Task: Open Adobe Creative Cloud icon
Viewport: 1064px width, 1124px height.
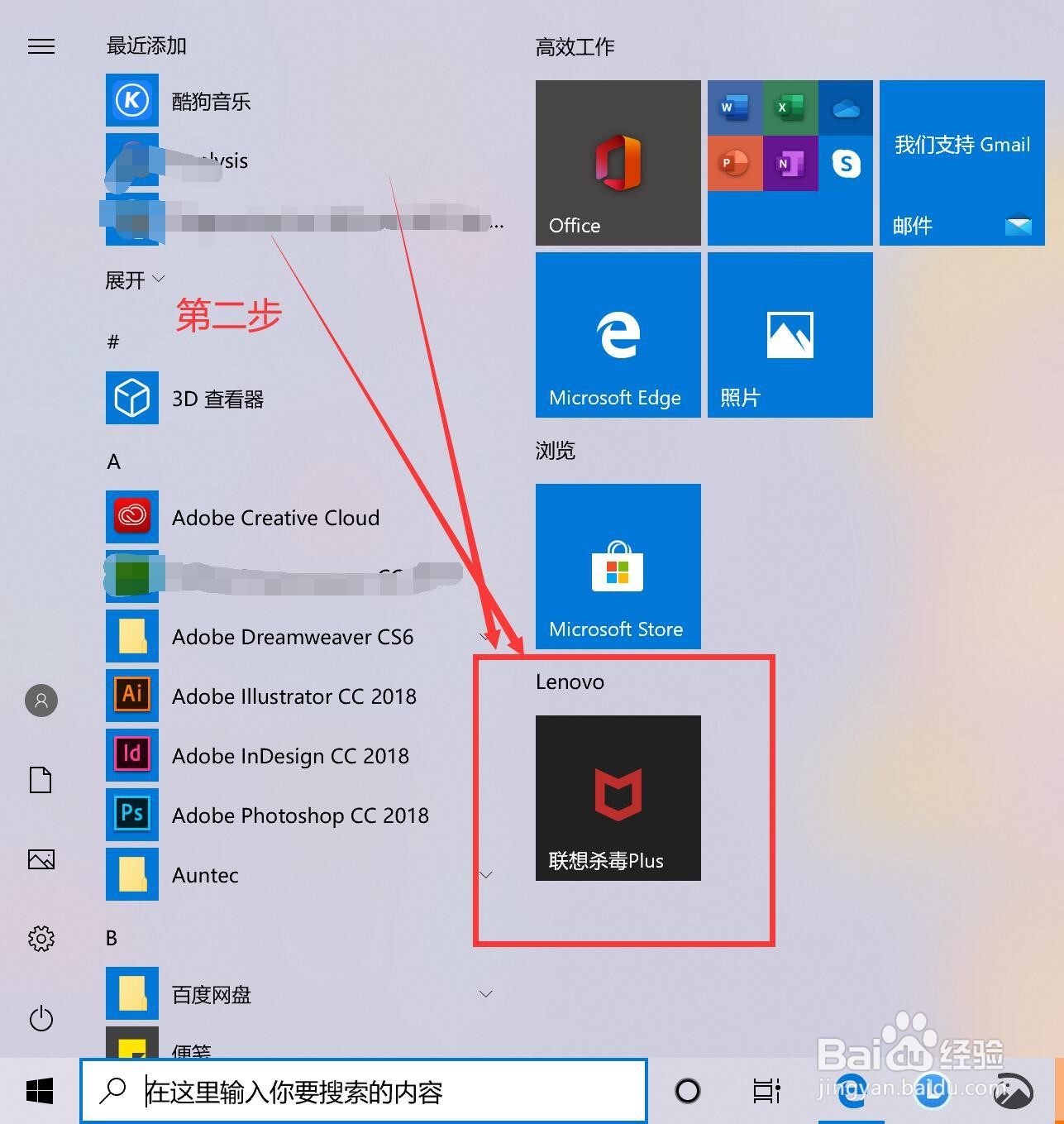Action: tap(132, 517)
